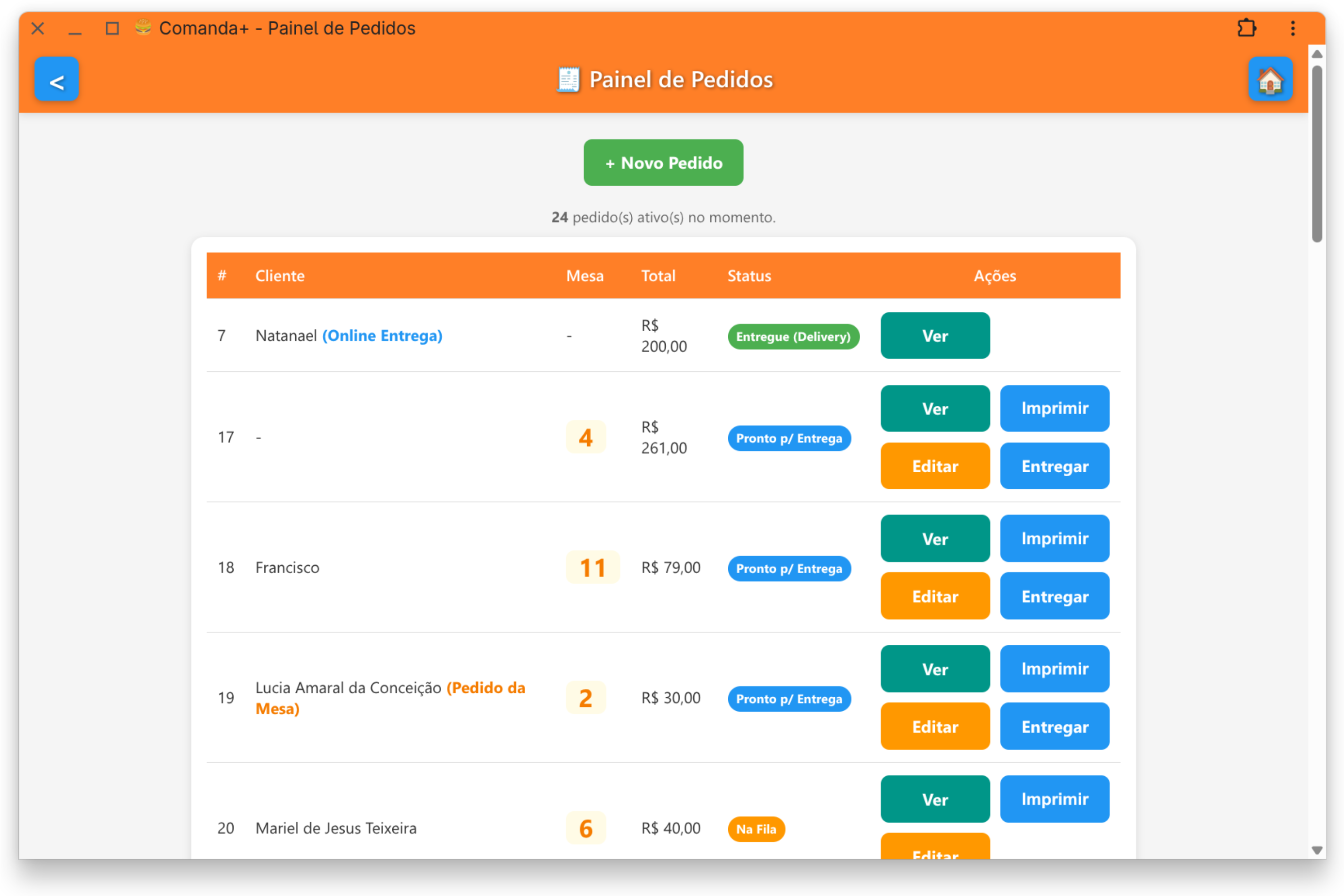Click the receipt icon beside Painel de Pedidos
Viewport: 1344px width, 896px height.
tap(568, 80)
